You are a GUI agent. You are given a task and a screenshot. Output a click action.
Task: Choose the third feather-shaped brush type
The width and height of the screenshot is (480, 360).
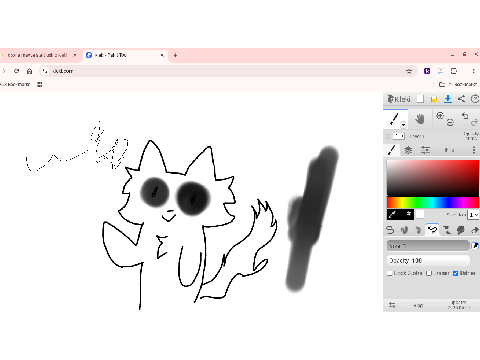(x=418, y=230)
